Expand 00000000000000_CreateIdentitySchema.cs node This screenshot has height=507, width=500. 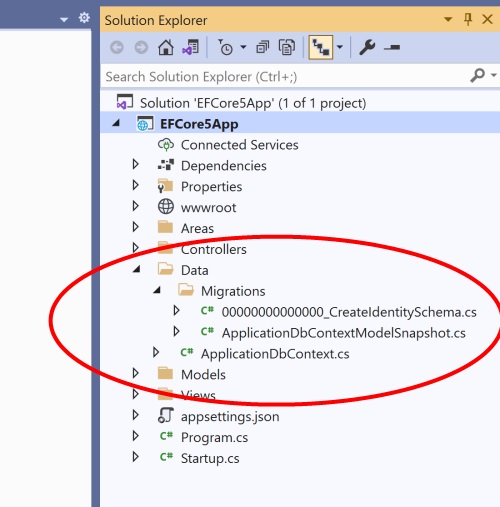tap(176, 311)
